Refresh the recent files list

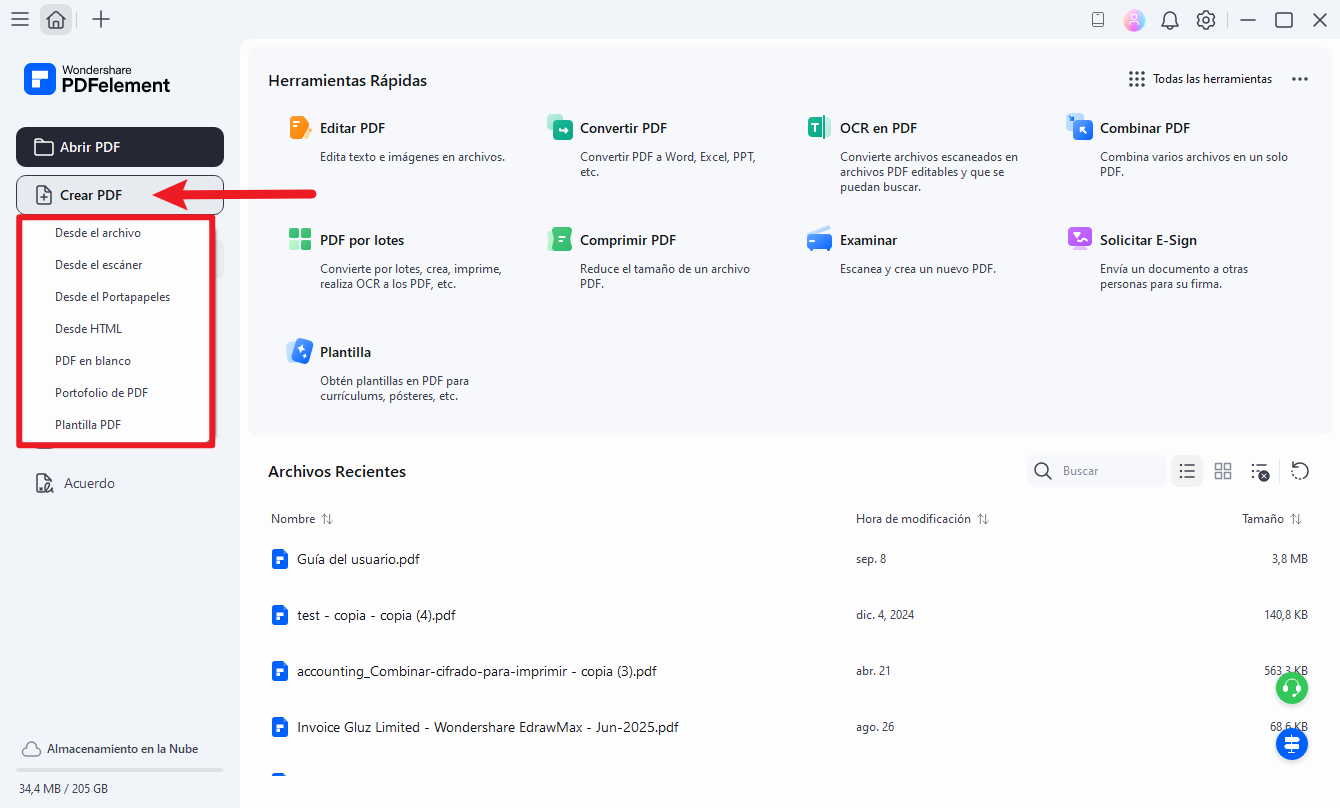1300,471
